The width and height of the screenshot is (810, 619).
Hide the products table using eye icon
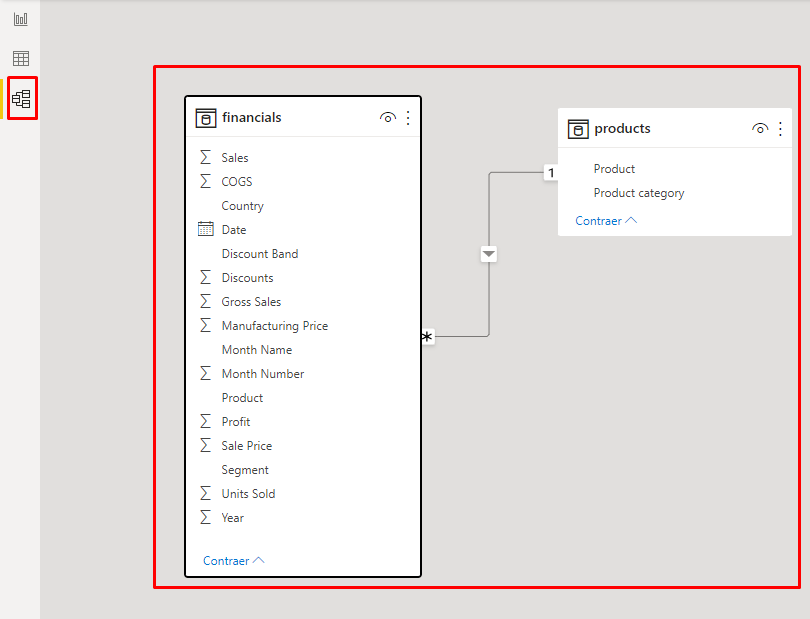[760, 129]
